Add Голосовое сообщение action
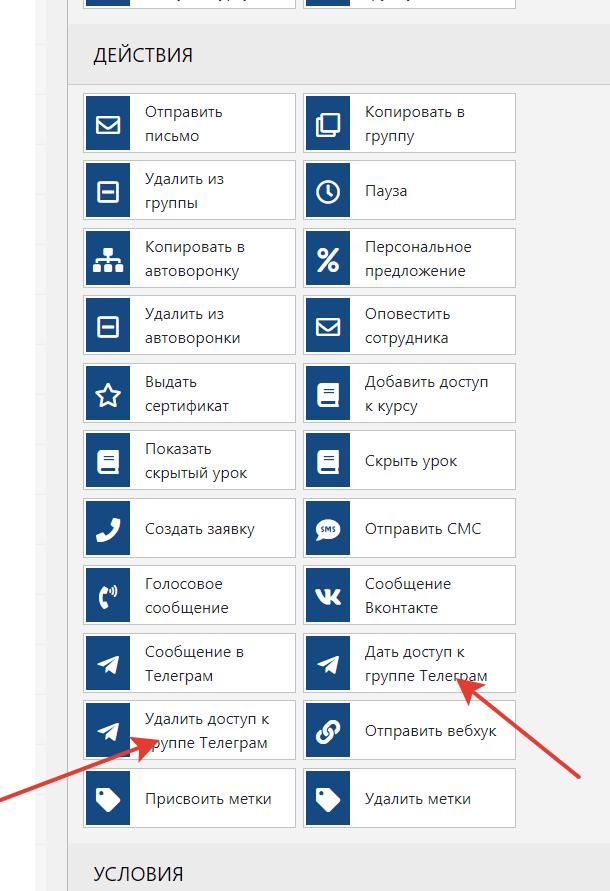Image resolution: width=610 pixels, height=891 pixels. click(x=190, y=596)
